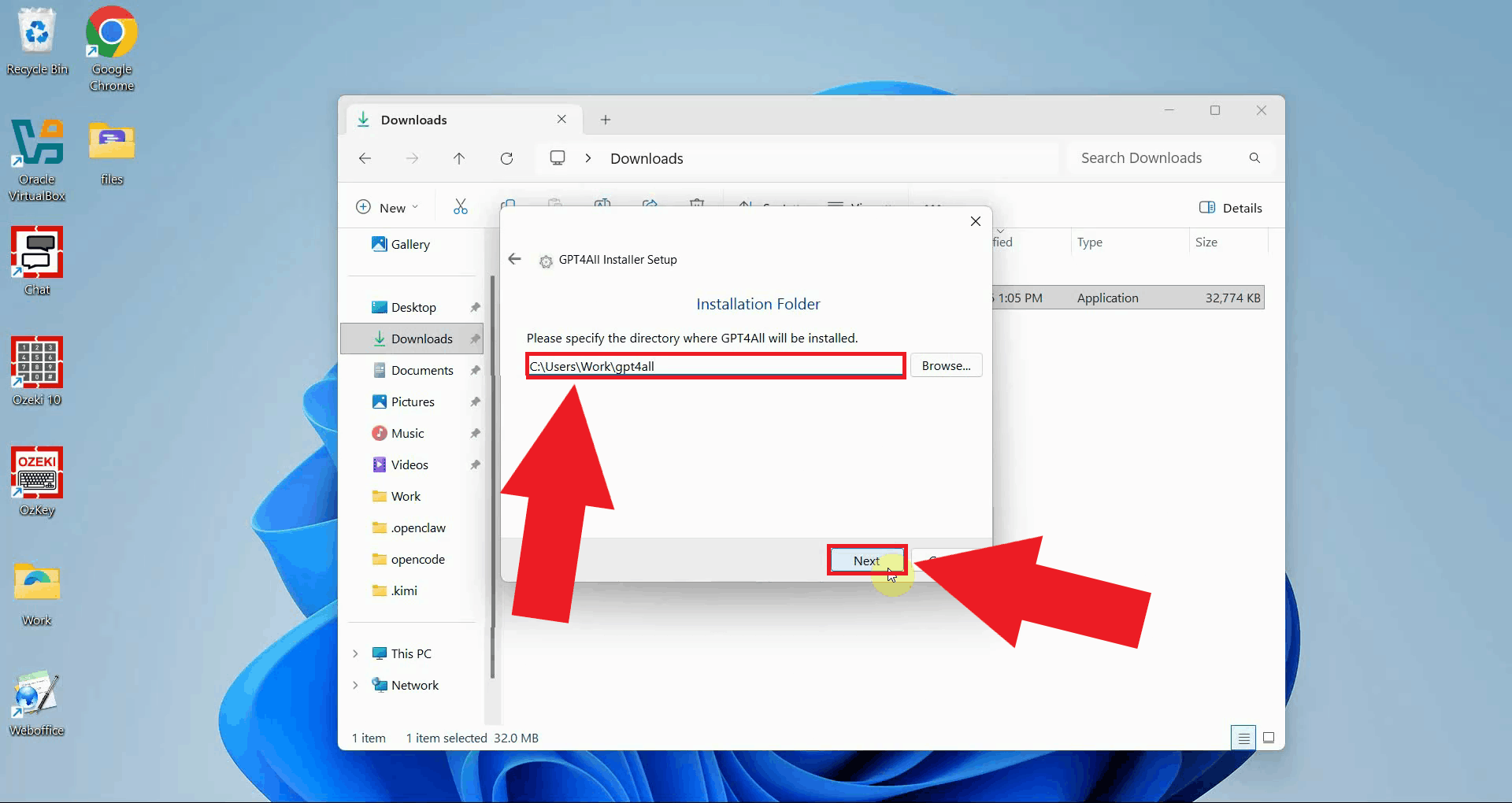Image resolution: width=1512 pixels, height=803 pixels.
Task: Click the installation directory text field
Action: (x=714, y=365)
